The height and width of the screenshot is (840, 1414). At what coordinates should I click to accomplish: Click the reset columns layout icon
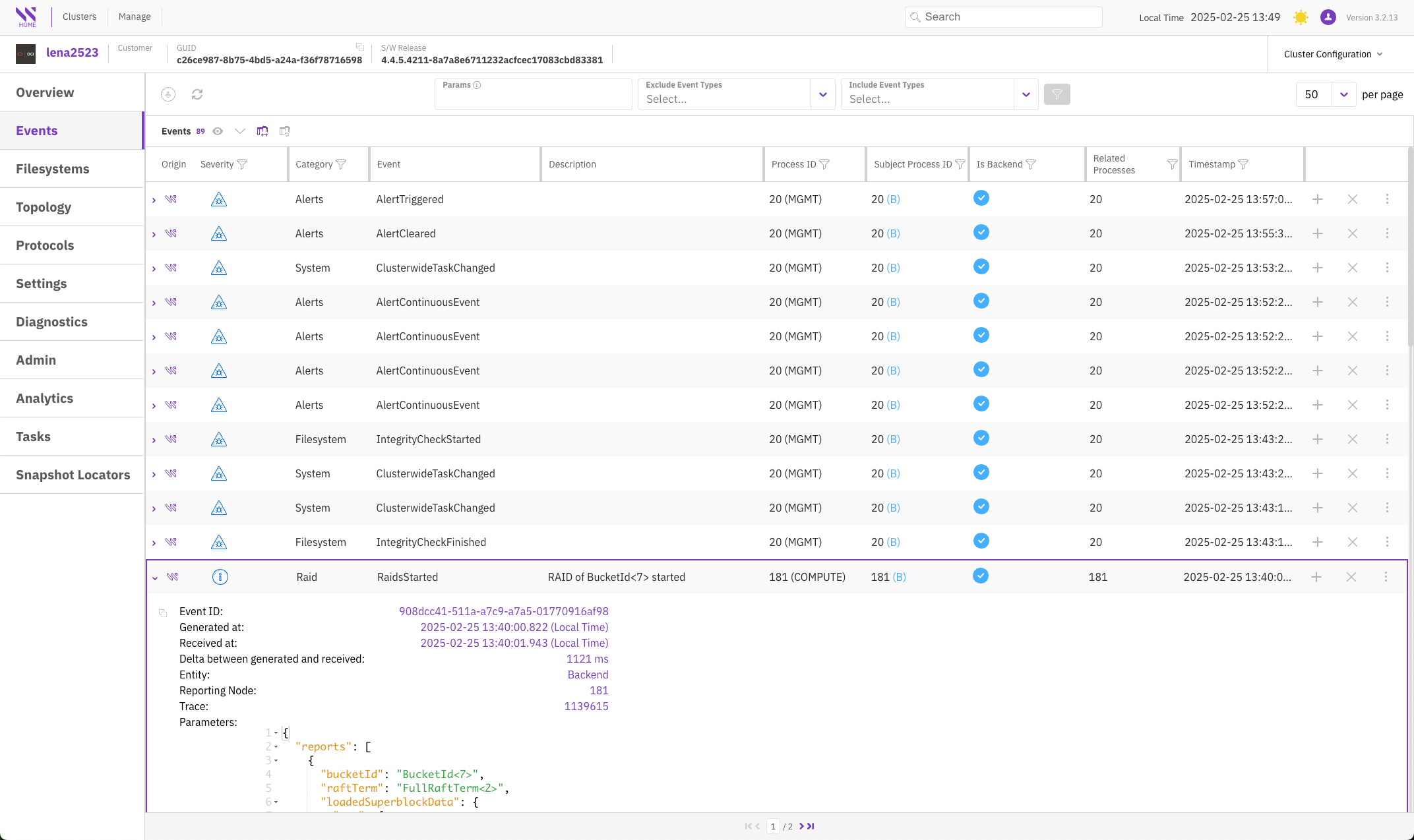(x=285, y=131)
